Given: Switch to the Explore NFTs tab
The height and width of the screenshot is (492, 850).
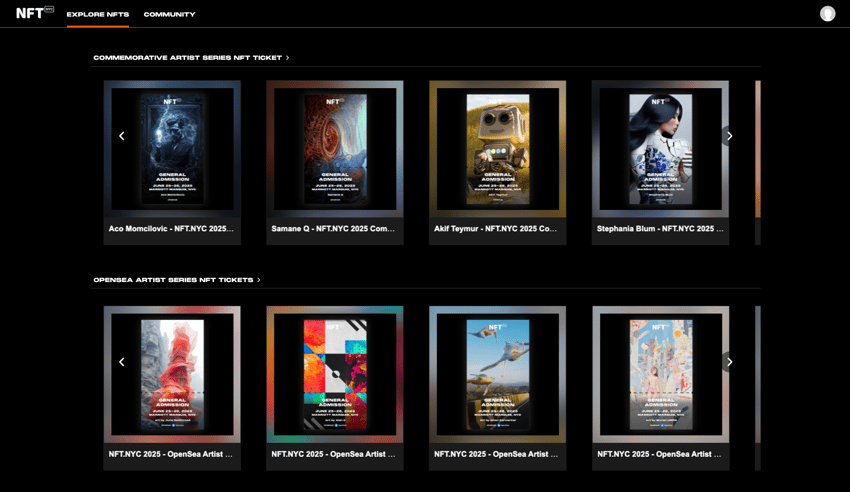Looking at the screenshot, I should pos(98,14).
